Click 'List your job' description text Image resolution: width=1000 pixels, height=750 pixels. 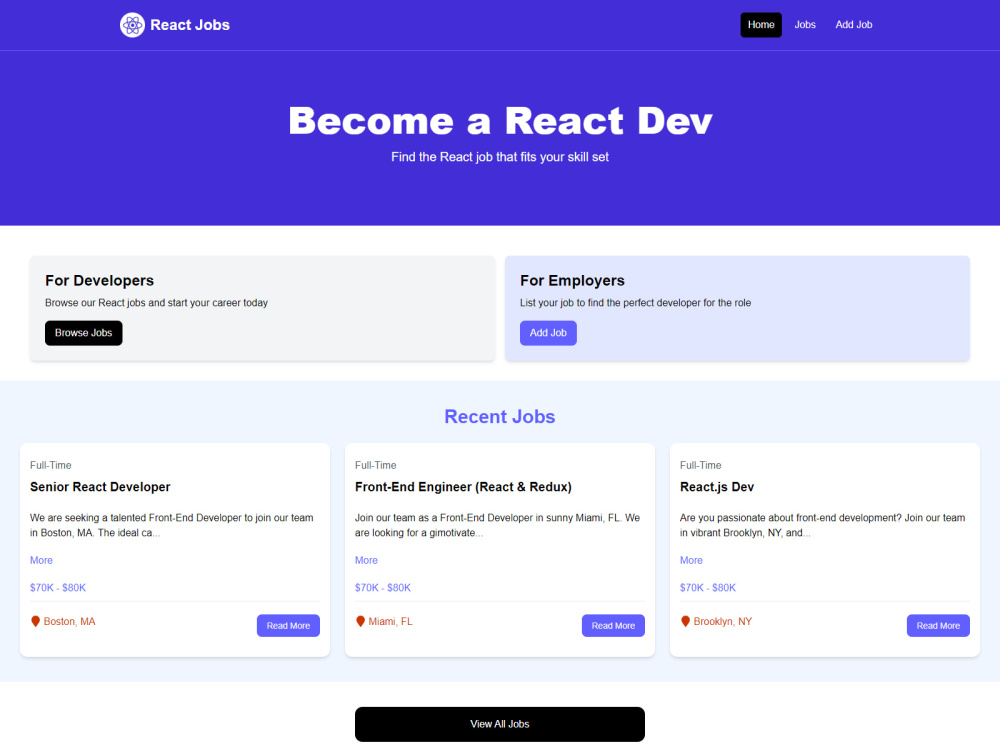click(635, 303)
